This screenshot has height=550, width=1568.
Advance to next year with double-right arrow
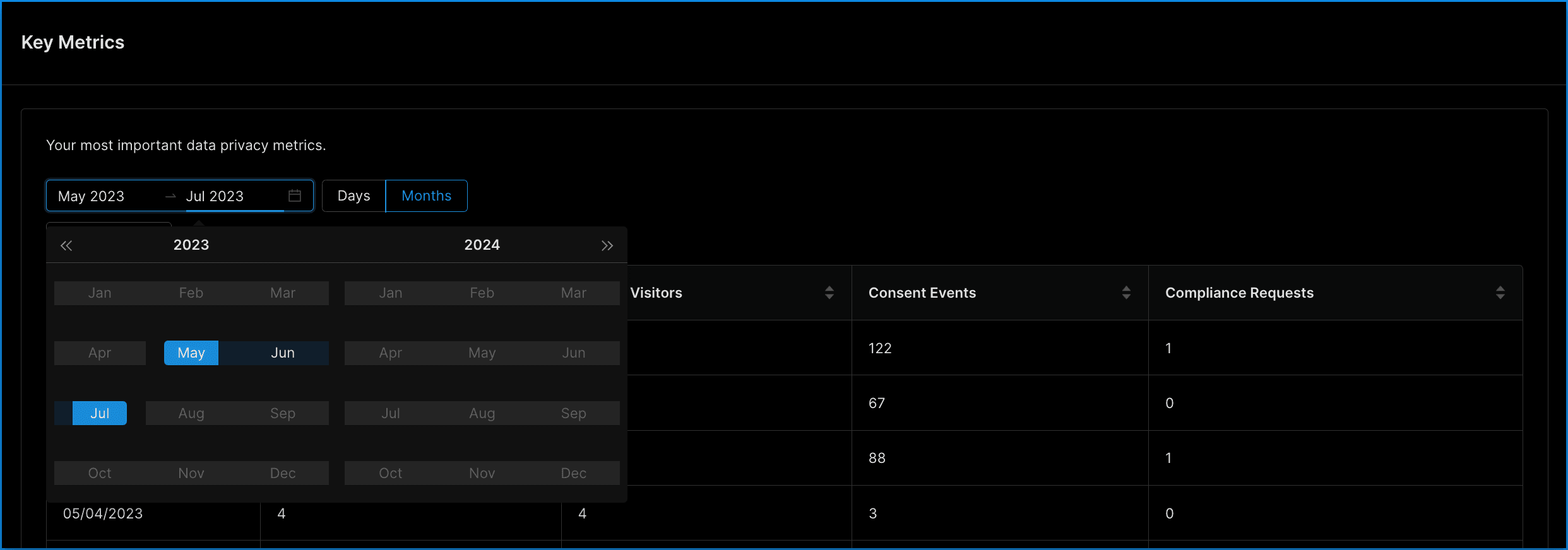(x=607, y=245)
